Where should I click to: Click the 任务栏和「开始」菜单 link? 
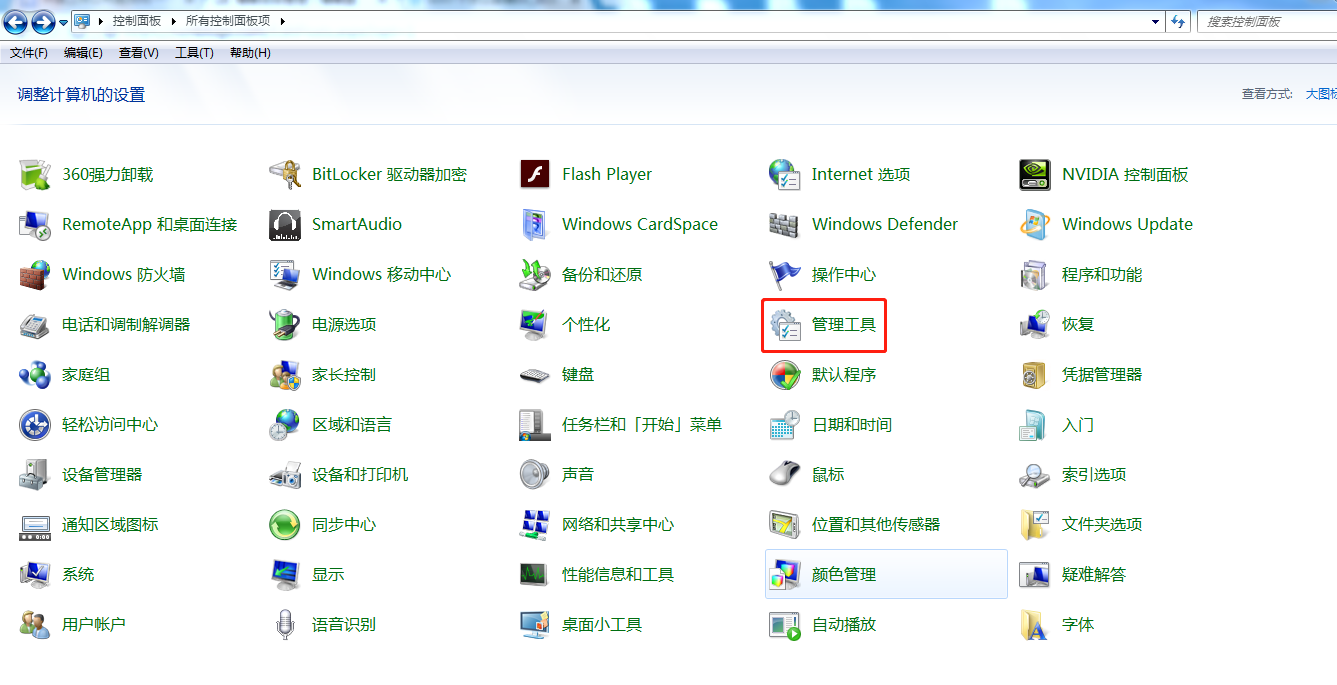click(641, 424)
